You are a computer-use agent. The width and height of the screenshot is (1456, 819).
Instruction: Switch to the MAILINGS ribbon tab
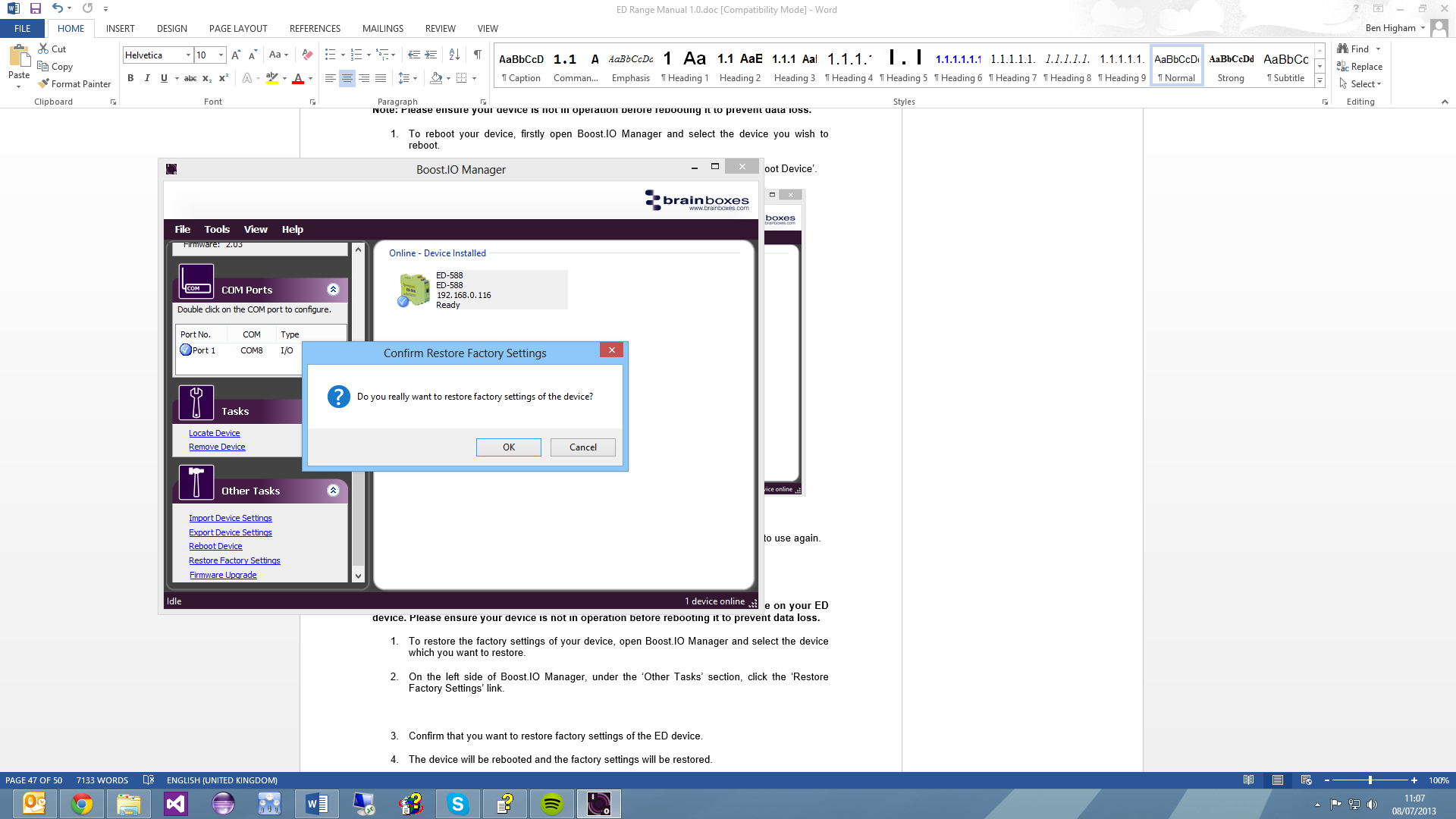382,28
